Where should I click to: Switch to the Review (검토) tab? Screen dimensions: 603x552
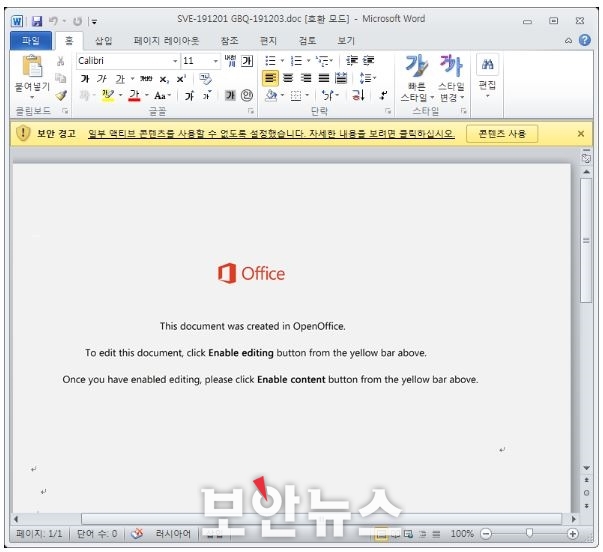(x=307, y=41)
